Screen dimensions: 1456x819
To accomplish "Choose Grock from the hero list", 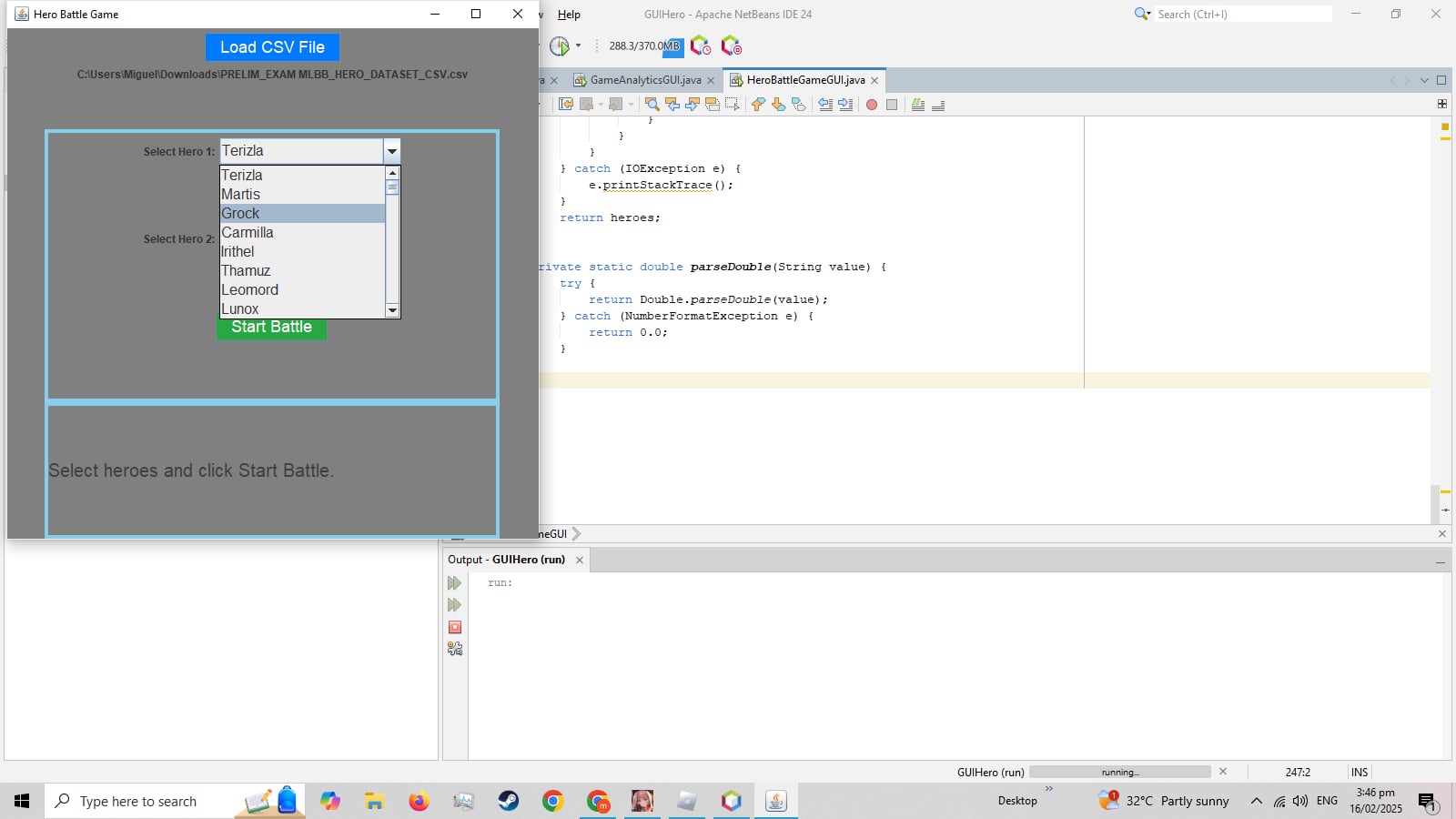I will tap(302, 213).
